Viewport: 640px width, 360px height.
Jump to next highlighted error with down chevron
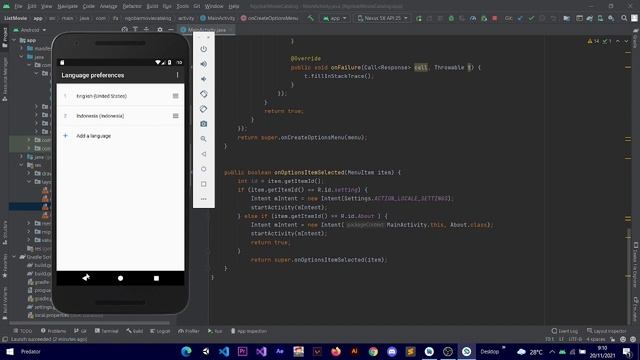click(627, 41)
